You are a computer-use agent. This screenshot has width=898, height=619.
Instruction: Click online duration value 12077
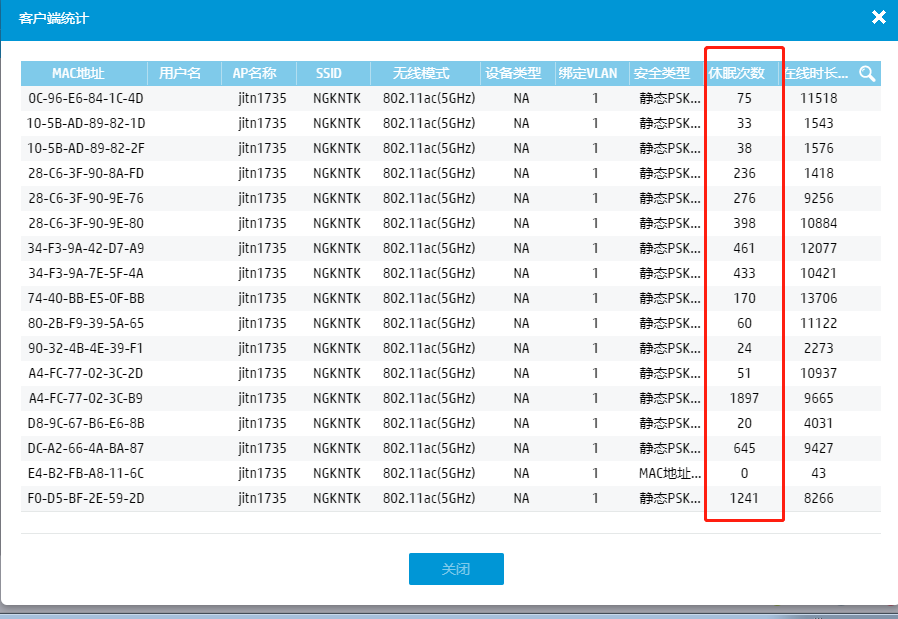(818, 249)
